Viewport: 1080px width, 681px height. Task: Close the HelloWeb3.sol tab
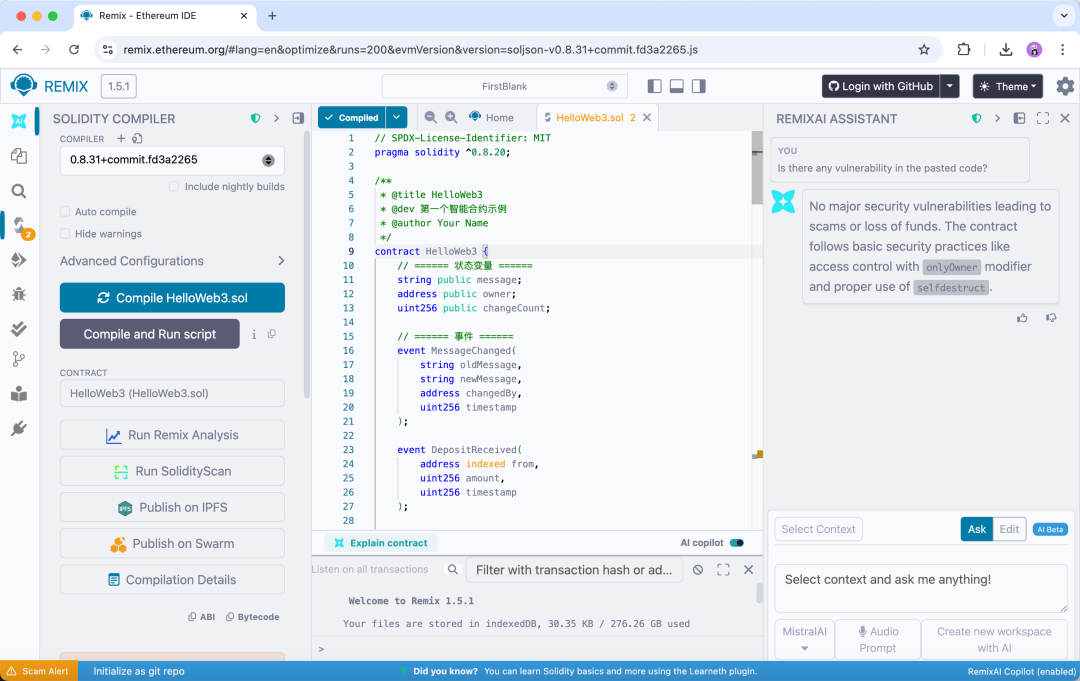pyautogui.click(x=647, y=117)
